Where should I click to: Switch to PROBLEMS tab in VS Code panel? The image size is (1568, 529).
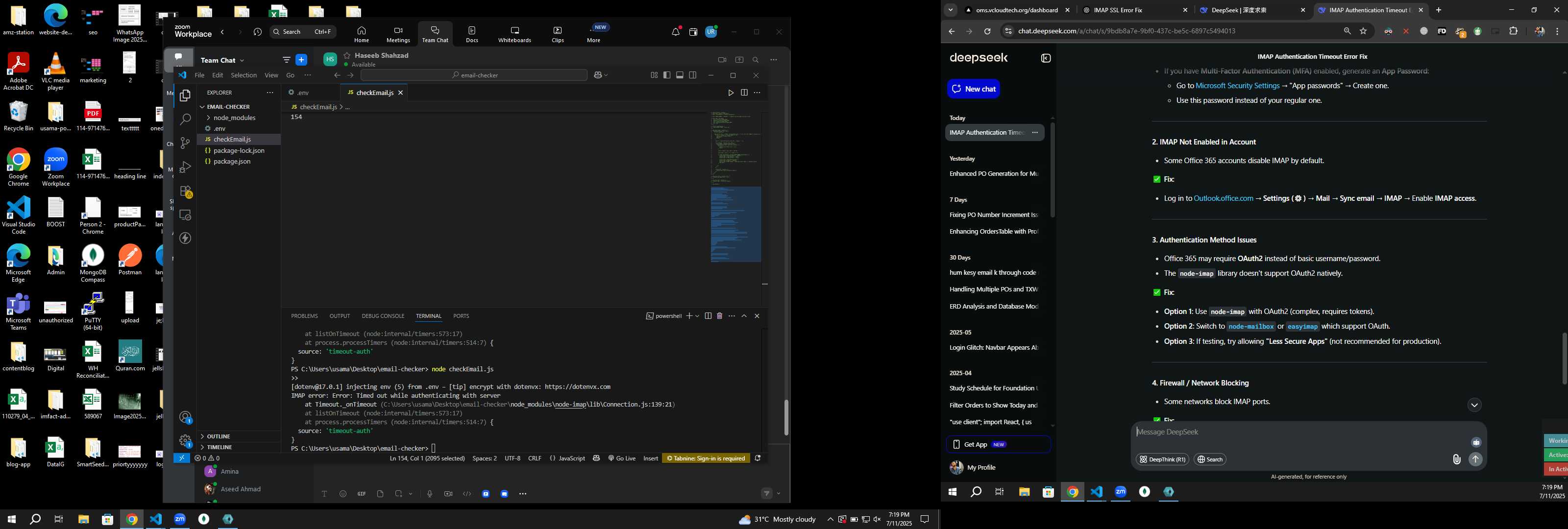(304, 316)
